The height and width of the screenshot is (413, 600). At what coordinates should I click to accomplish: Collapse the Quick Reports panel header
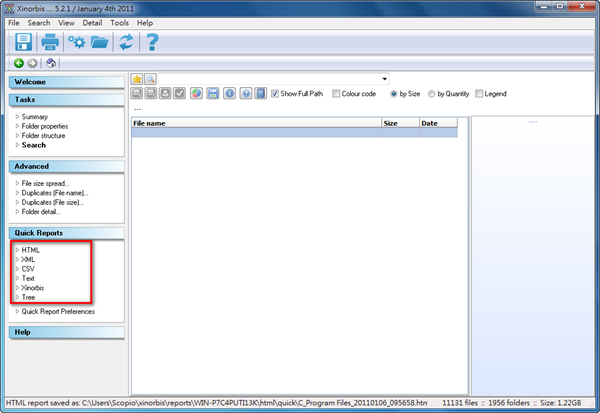(x=66, y=233)
